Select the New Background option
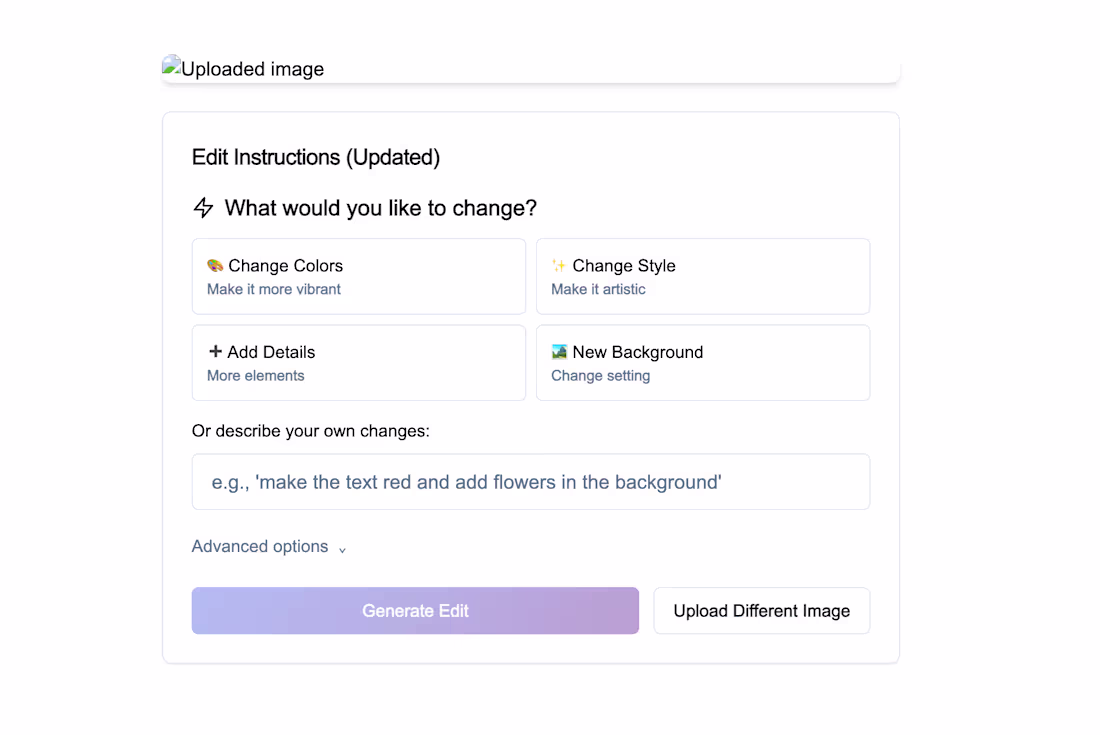Image resolution: width=1100 pixels, height=735 pixels. click(702, 362)
